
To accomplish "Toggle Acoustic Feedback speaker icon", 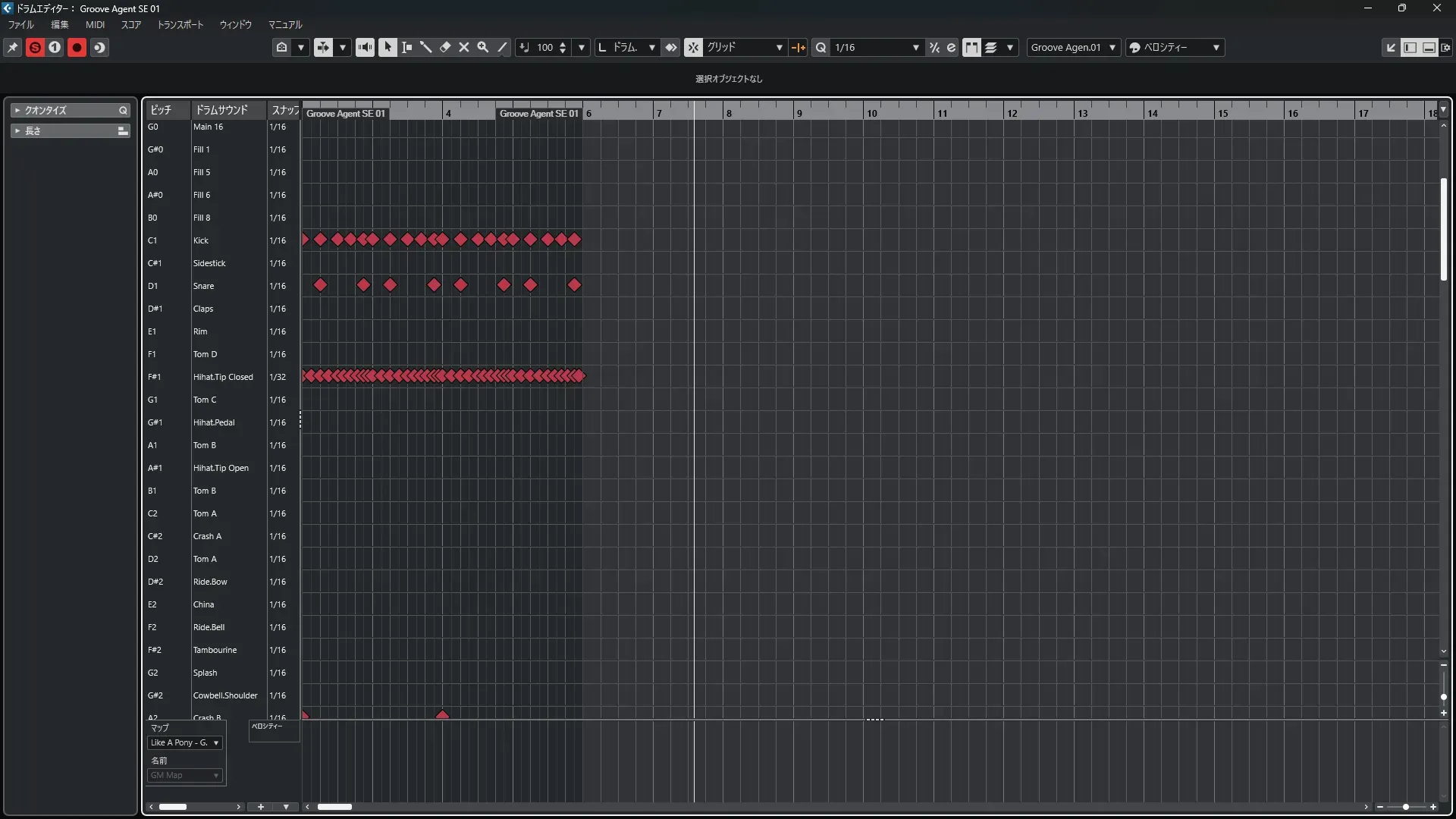I will tap(365, 47).
